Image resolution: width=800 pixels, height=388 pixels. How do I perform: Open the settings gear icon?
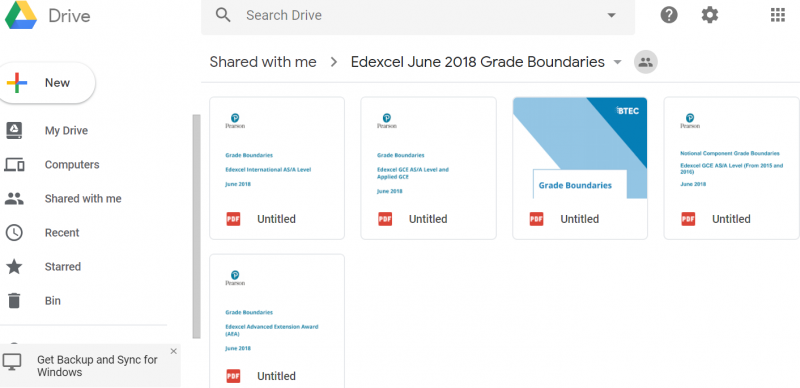point(710,15)
